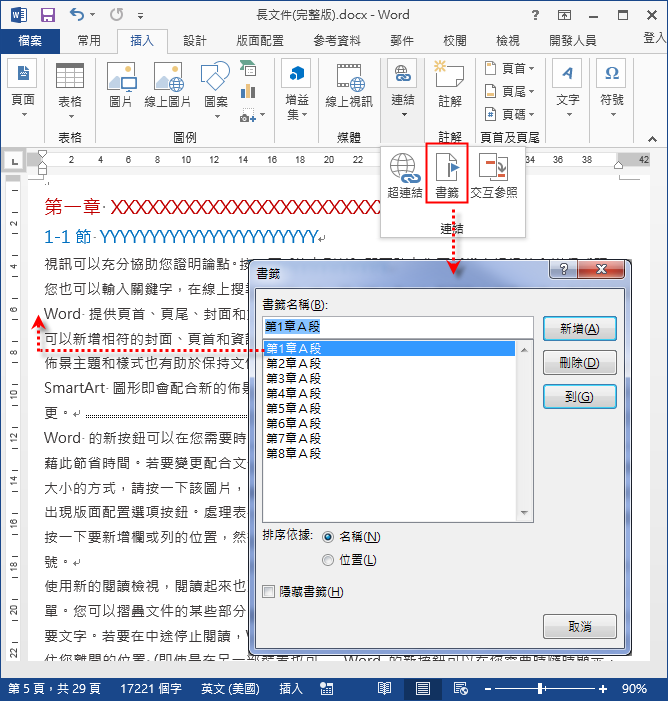Image resolution: width=668 pixels, height=701 pixels.
Task: Switch to the 常用 home tab
Action: click(89, 41)
